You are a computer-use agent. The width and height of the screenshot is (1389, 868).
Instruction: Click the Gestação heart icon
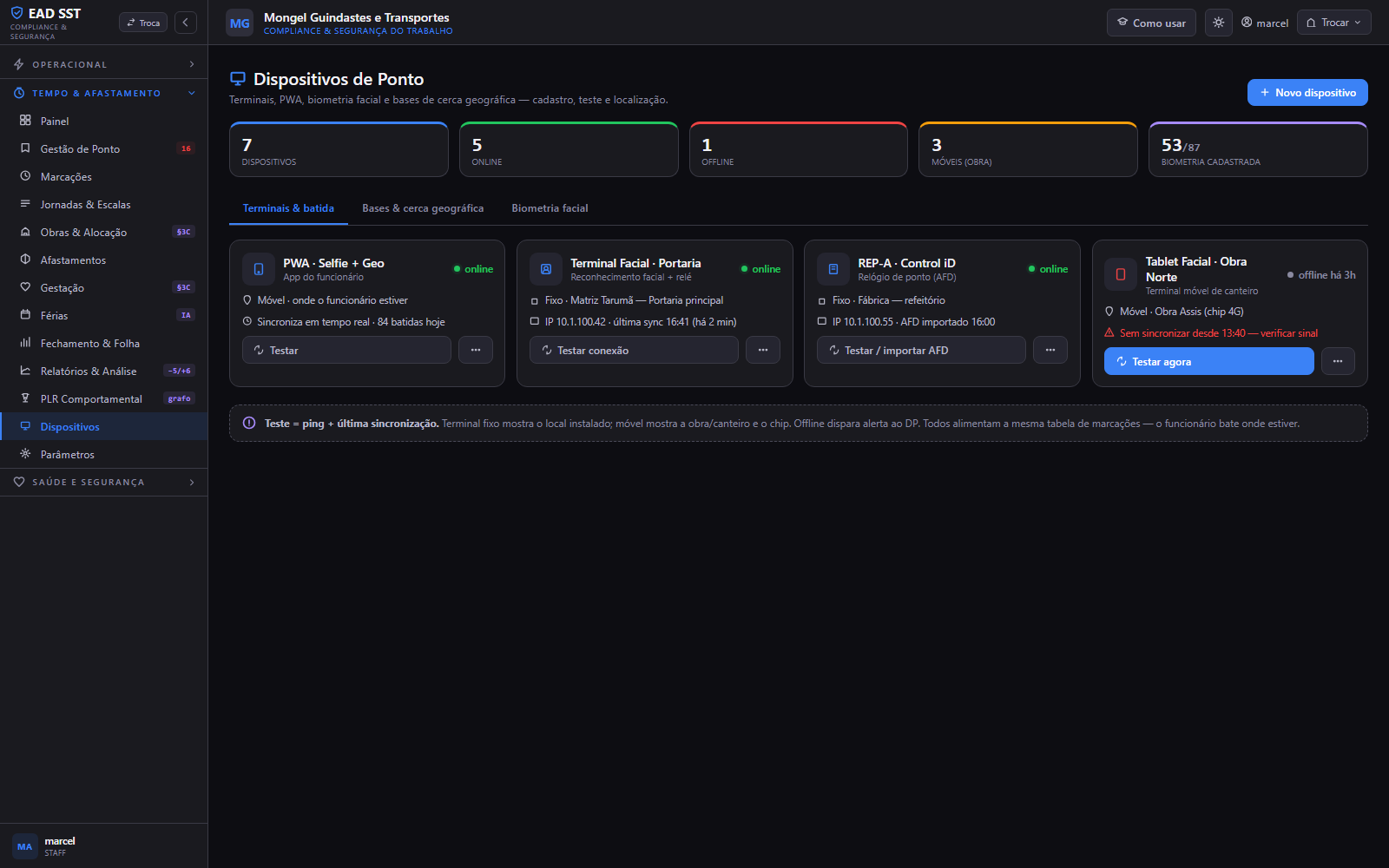pyautogui.click(x=25, y=287)
